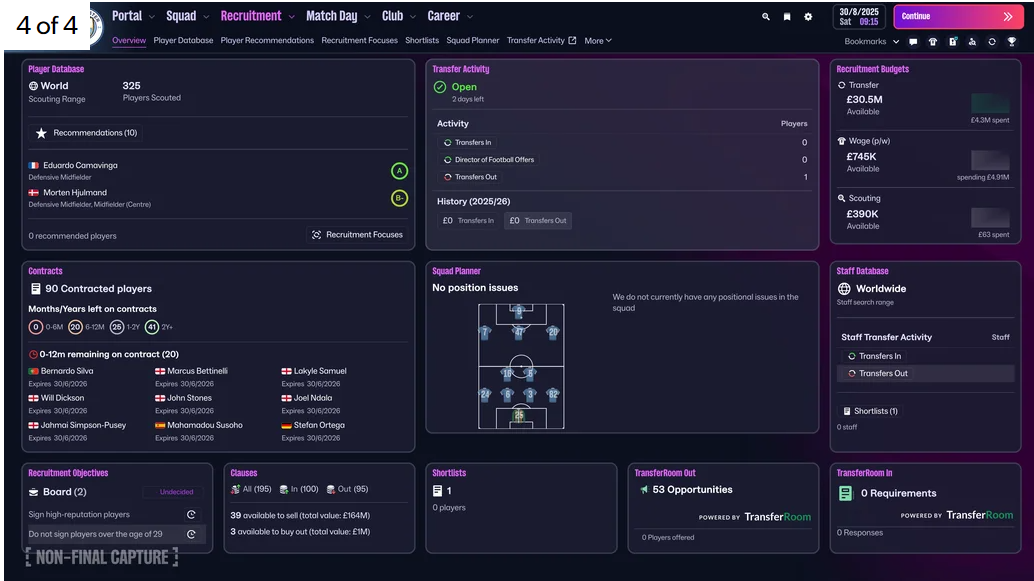Filter clauses by All (195)
Viewport: 1034px width, 581px height.
(251, 489)
